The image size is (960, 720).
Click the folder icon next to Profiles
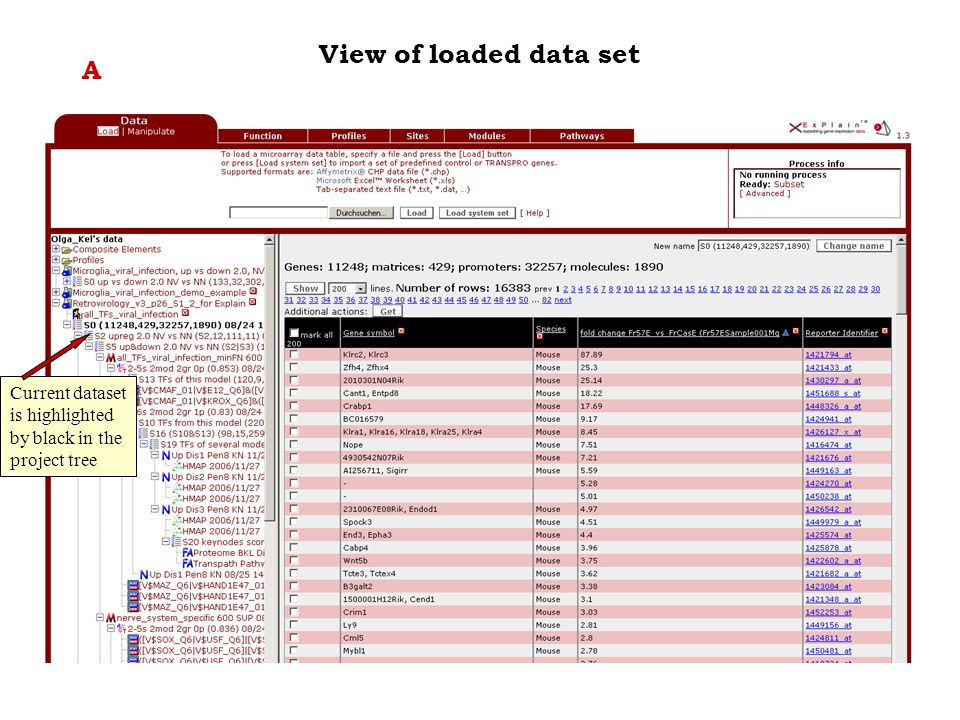pyautogui.click(x=67, y=260)
